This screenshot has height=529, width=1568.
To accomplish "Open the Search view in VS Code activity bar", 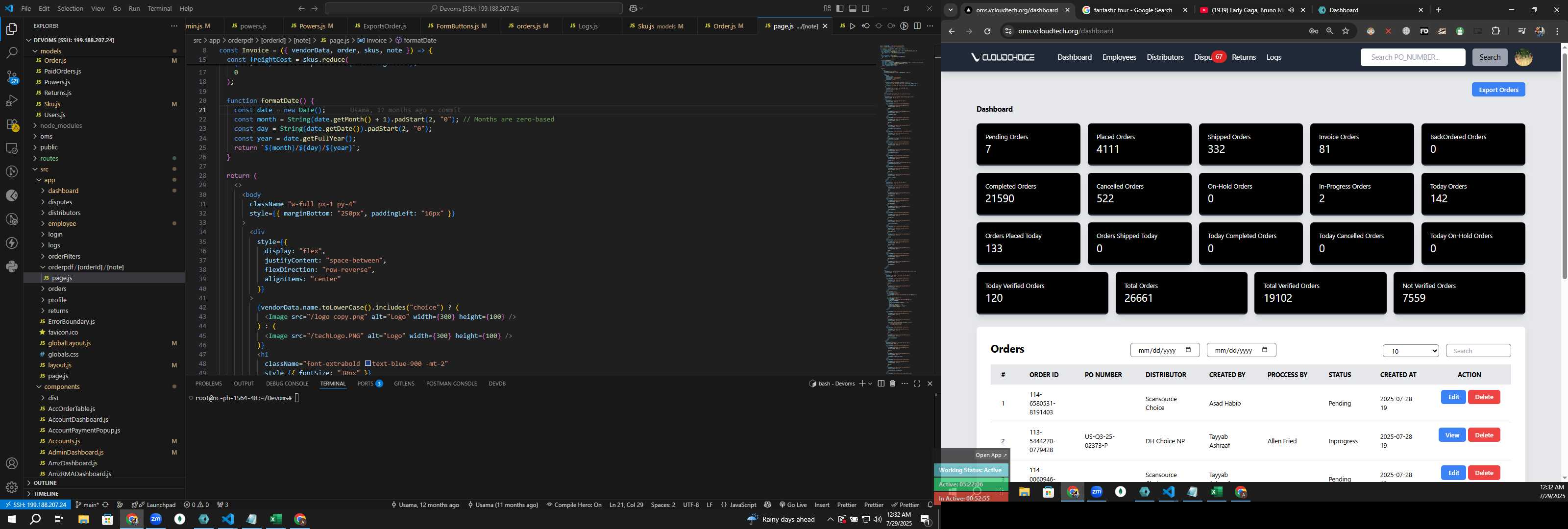I will point(12,53).
